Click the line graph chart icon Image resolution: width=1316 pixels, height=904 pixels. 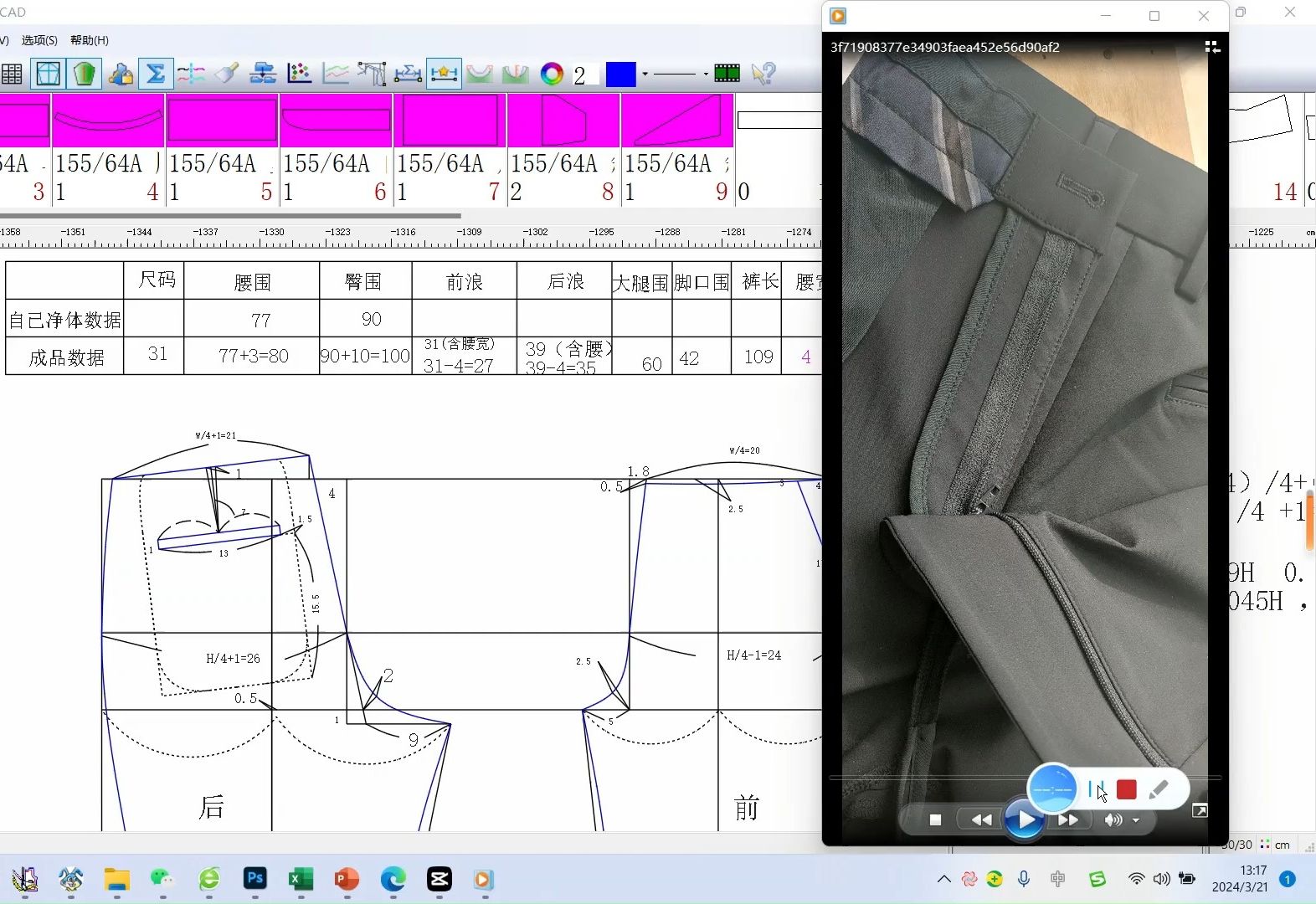[336, 74]
